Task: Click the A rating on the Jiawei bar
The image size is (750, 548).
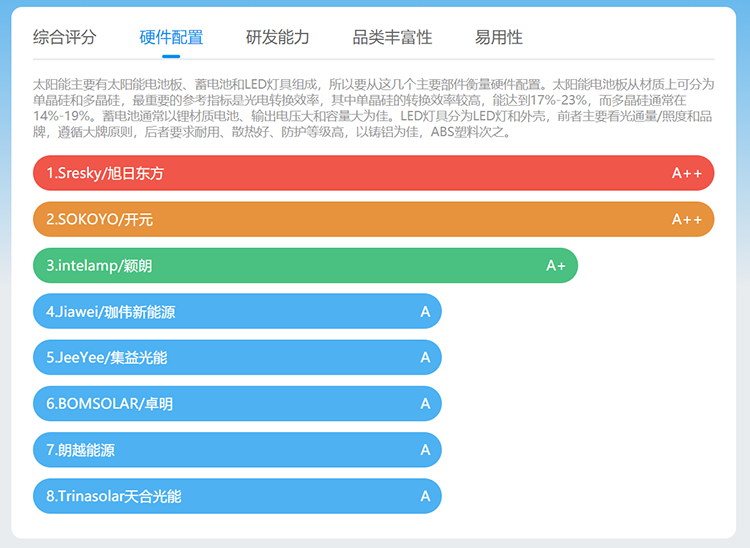Action: click(425, 312)
